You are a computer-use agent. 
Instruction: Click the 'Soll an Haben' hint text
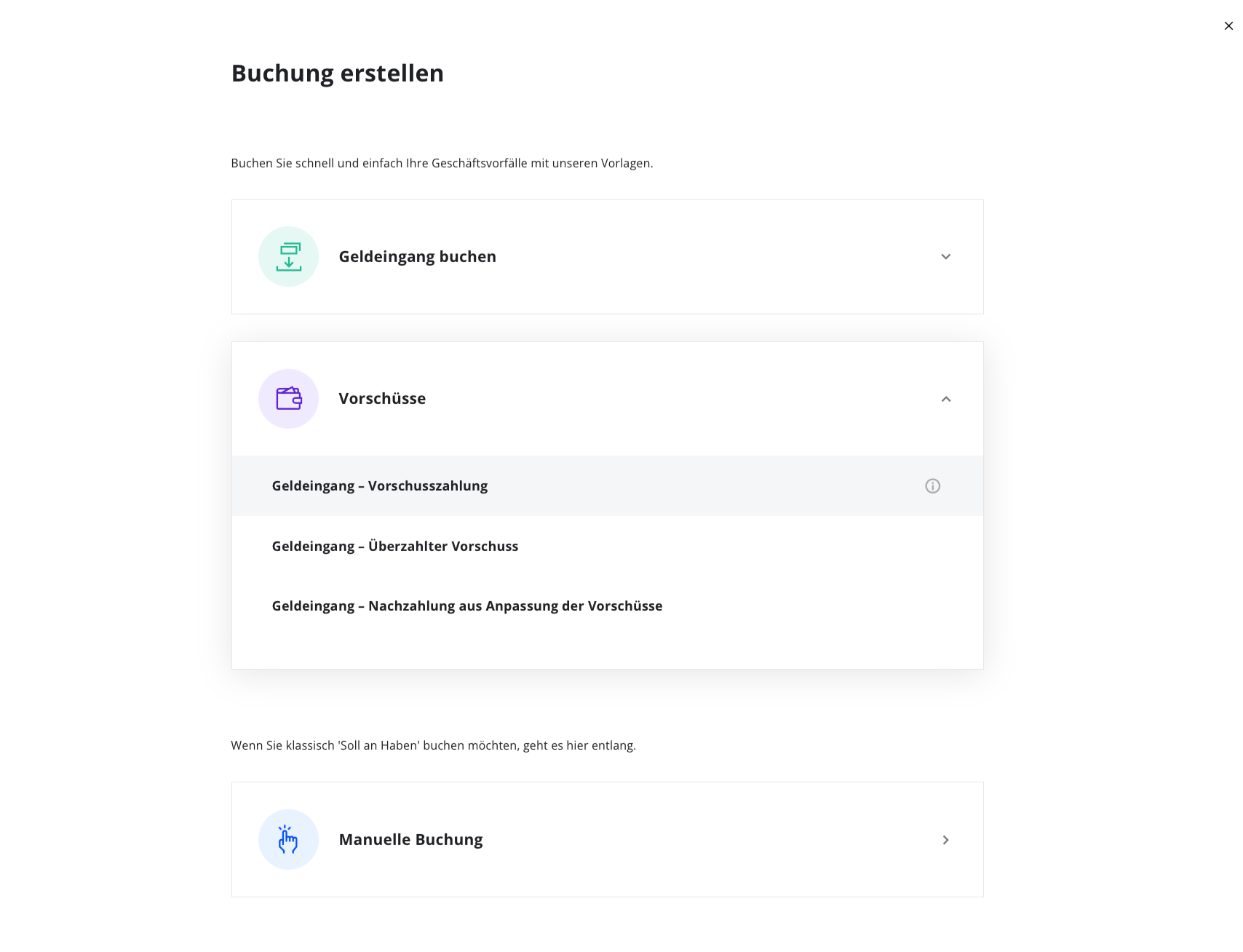point(433,745)
